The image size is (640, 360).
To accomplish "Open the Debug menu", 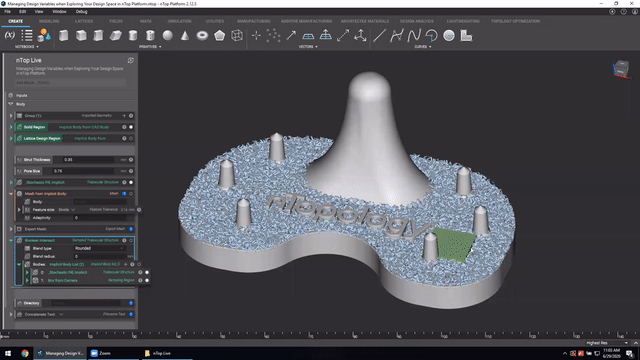I will 81,11.
